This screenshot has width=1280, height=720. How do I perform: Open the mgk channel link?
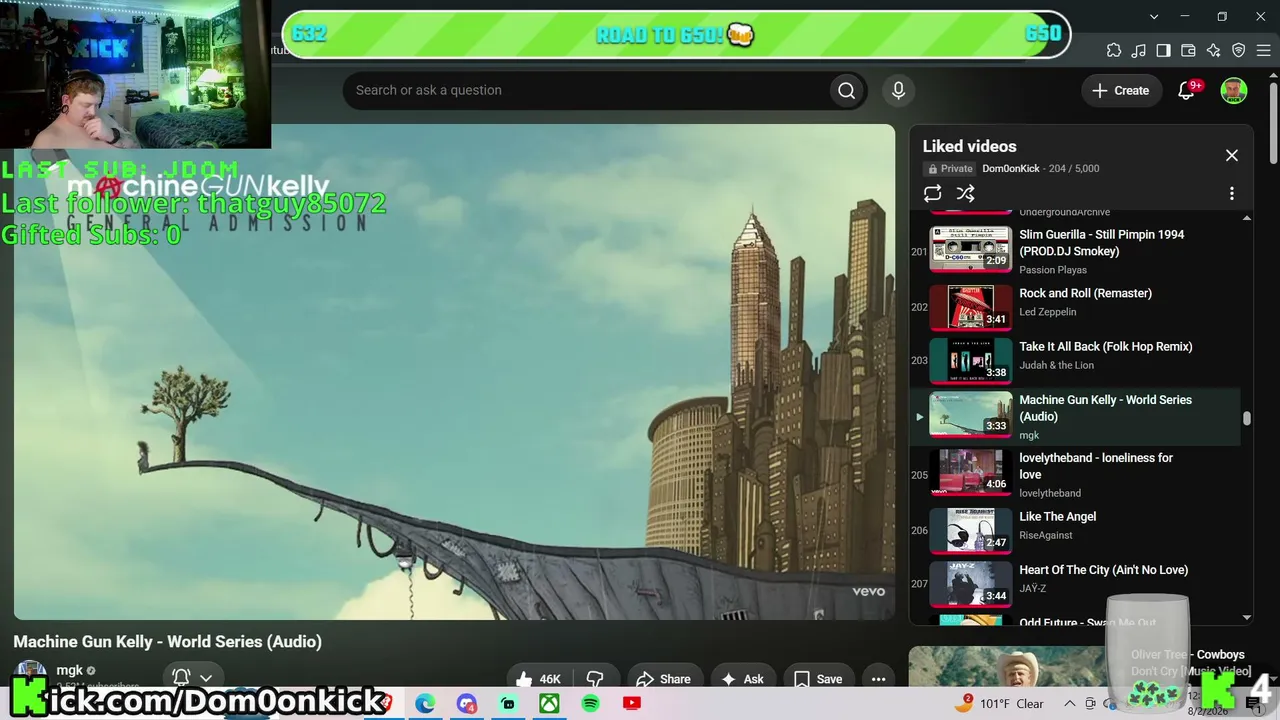[70, 671]
